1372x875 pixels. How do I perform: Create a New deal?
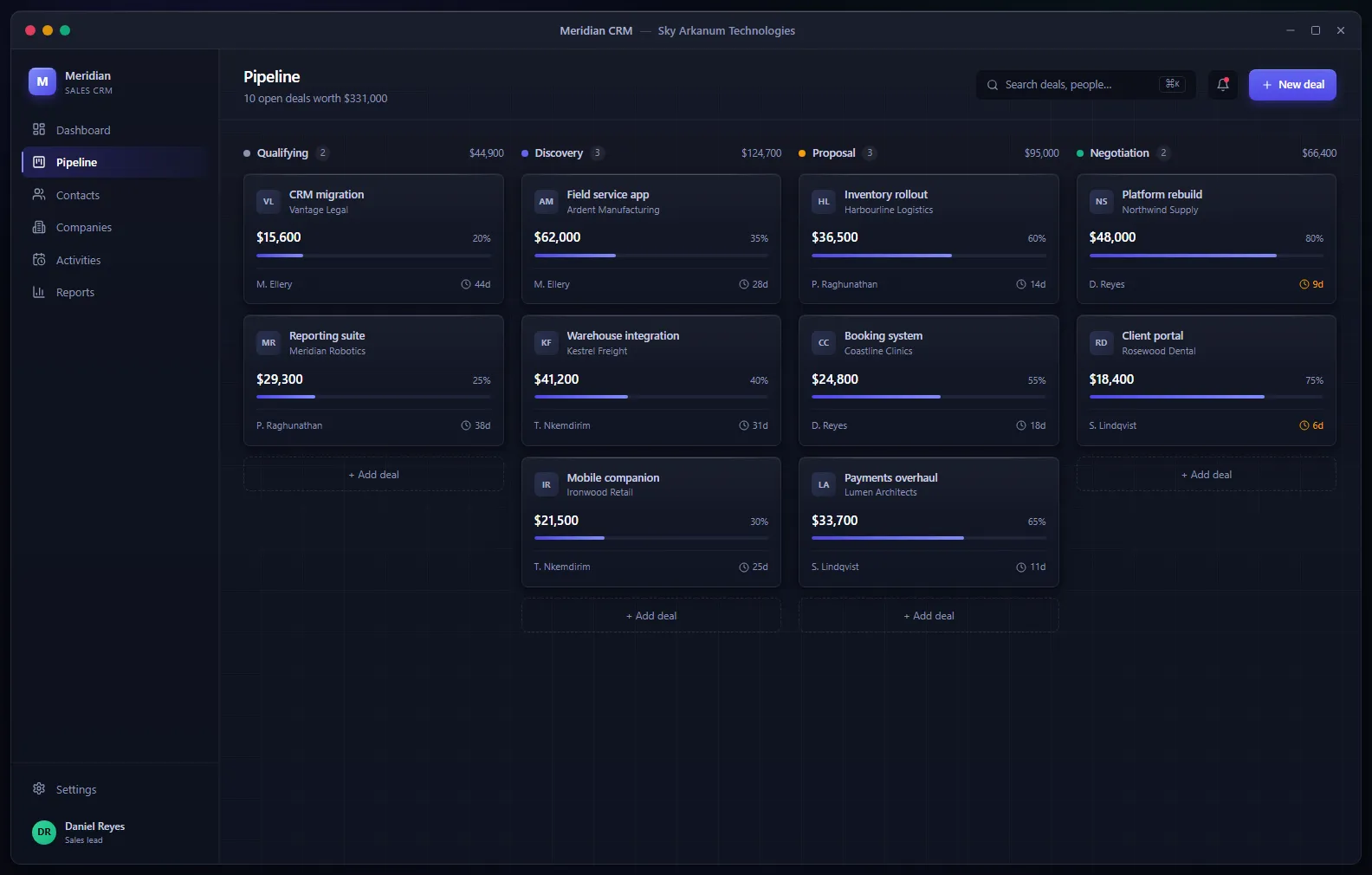1292,85
